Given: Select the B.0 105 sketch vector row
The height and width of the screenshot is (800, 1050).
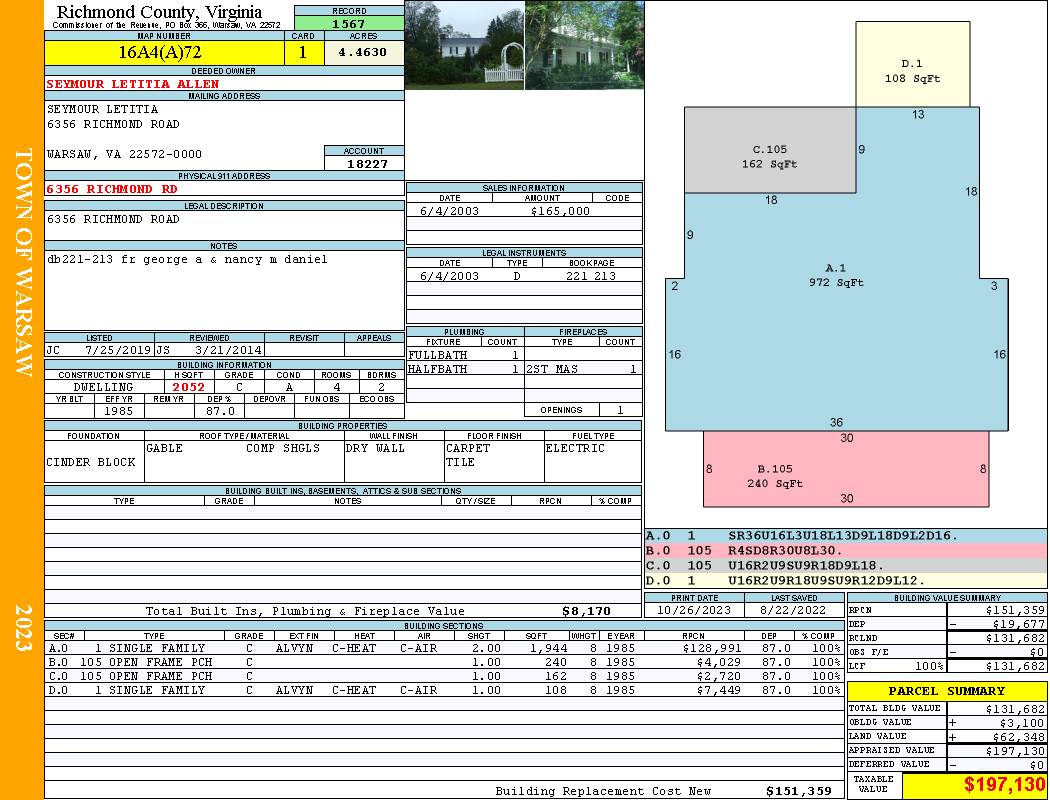Looking at the screenshot, I should (846, 550).
